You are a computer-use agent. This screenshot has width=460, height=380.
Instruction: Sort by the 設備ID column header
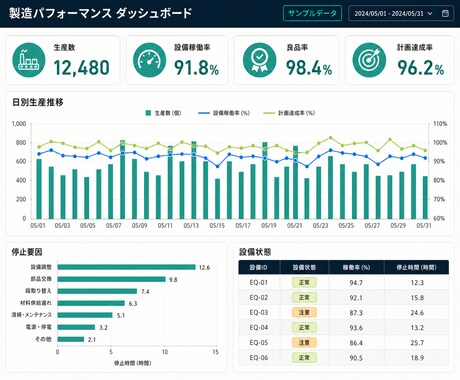pyautogui.click(x=259, y=267)
